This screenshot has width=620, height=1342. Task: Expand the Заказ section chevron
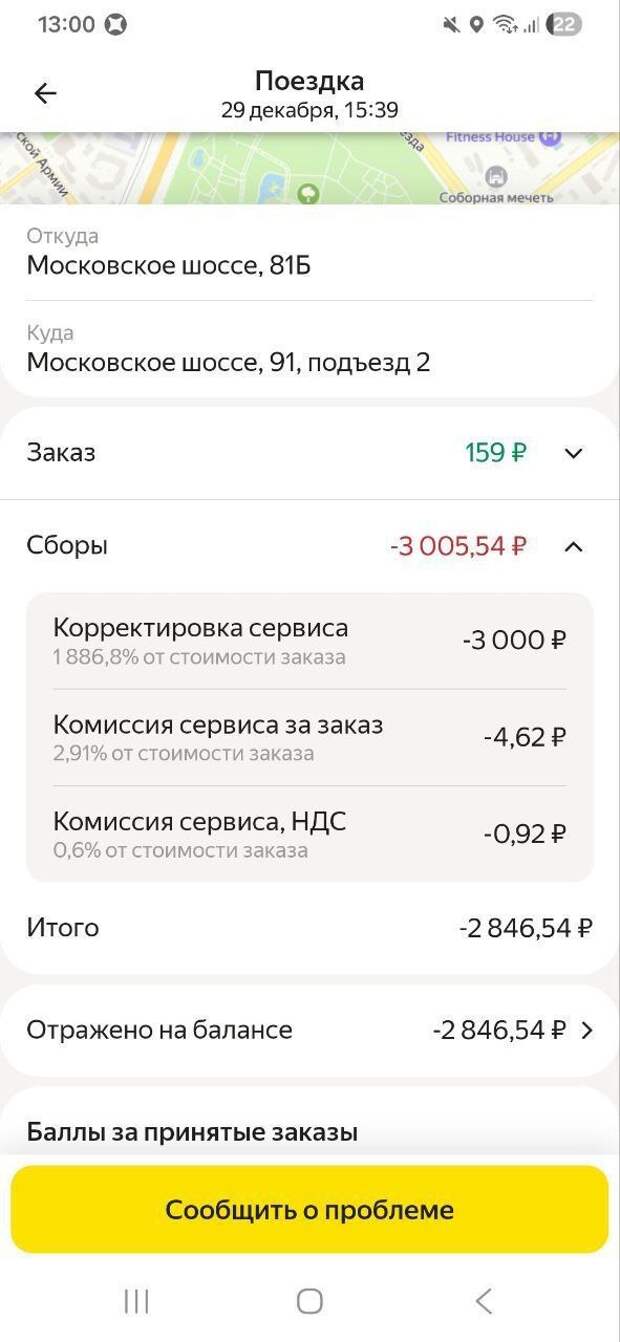point(573,453)
